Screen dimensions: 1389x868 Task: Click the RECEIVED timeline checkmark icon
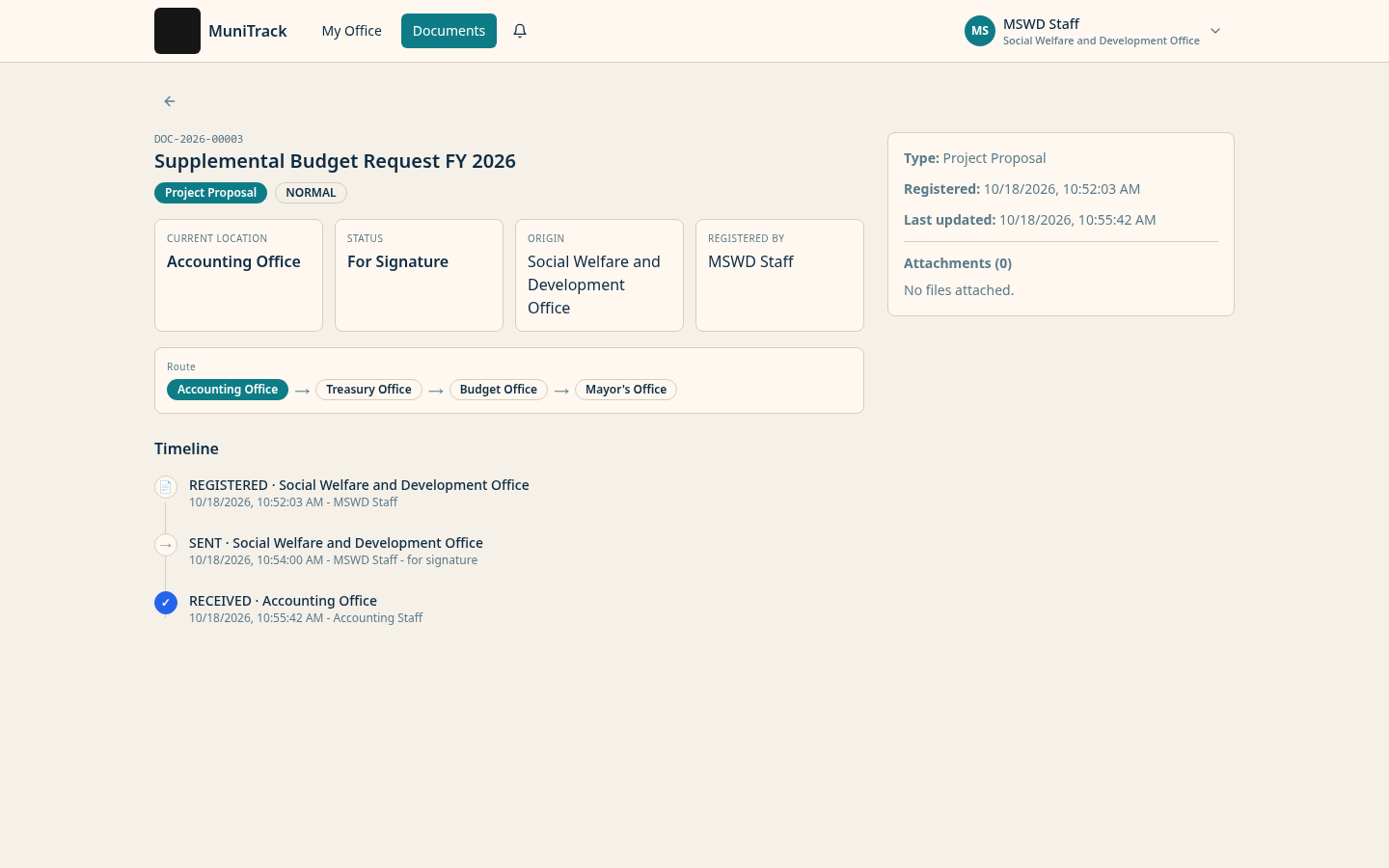(166, 603)
